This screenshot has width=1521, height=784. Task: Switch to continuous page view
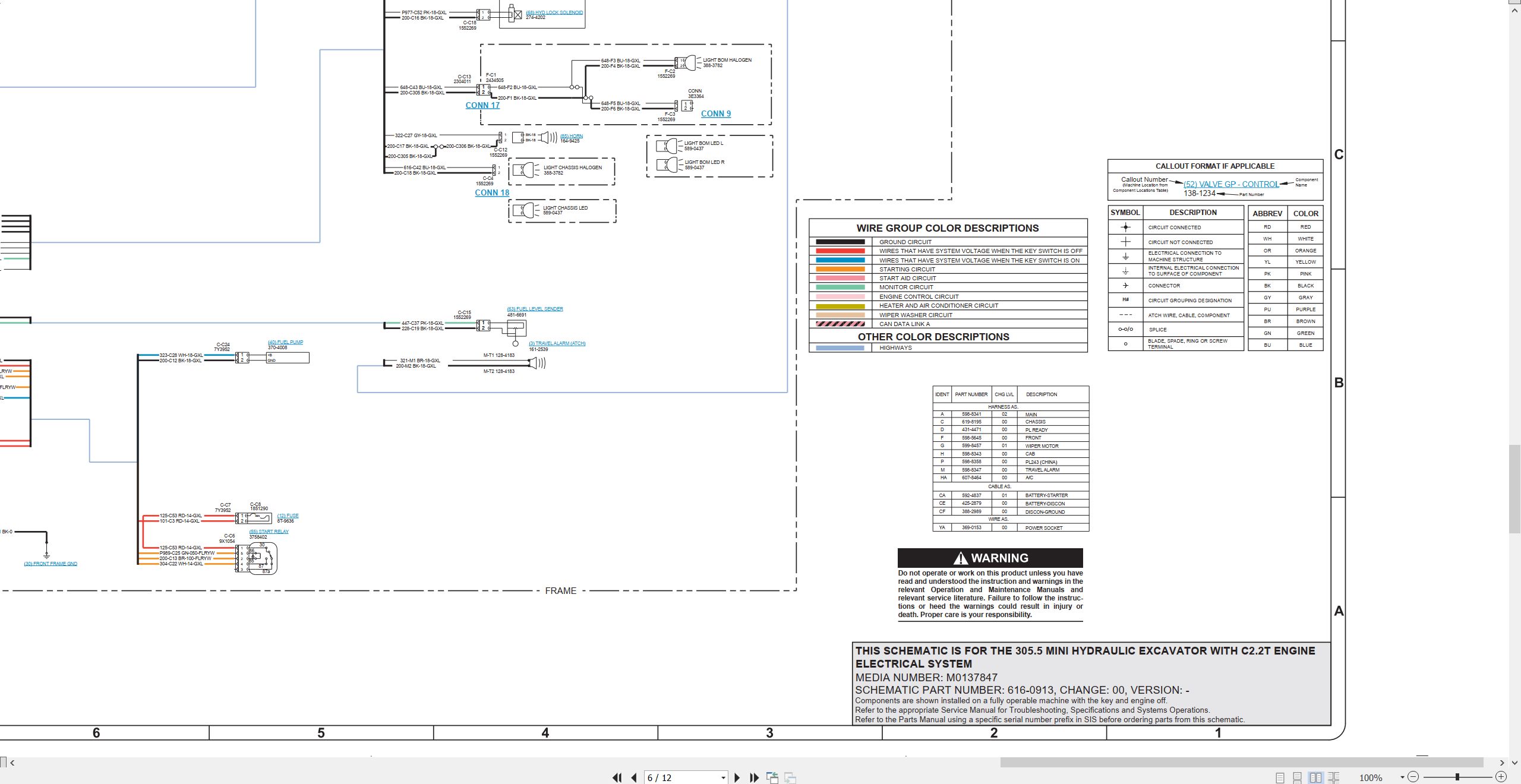(1298, 777)
